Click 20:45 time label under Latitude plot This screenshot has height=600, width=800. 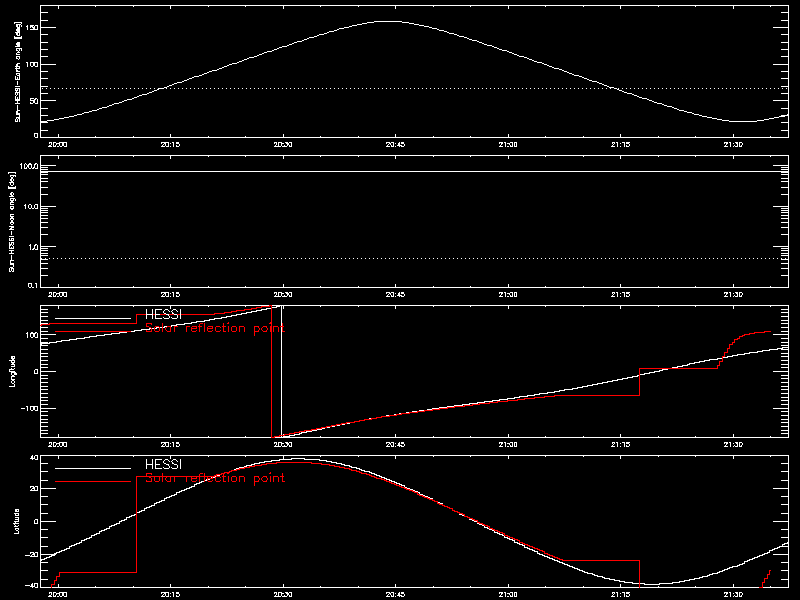[x=395, y=595]
